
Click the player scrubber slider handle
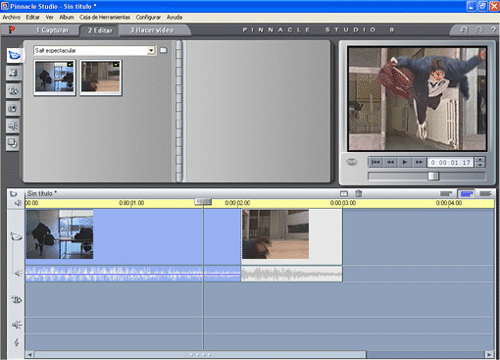coord(433,176)
